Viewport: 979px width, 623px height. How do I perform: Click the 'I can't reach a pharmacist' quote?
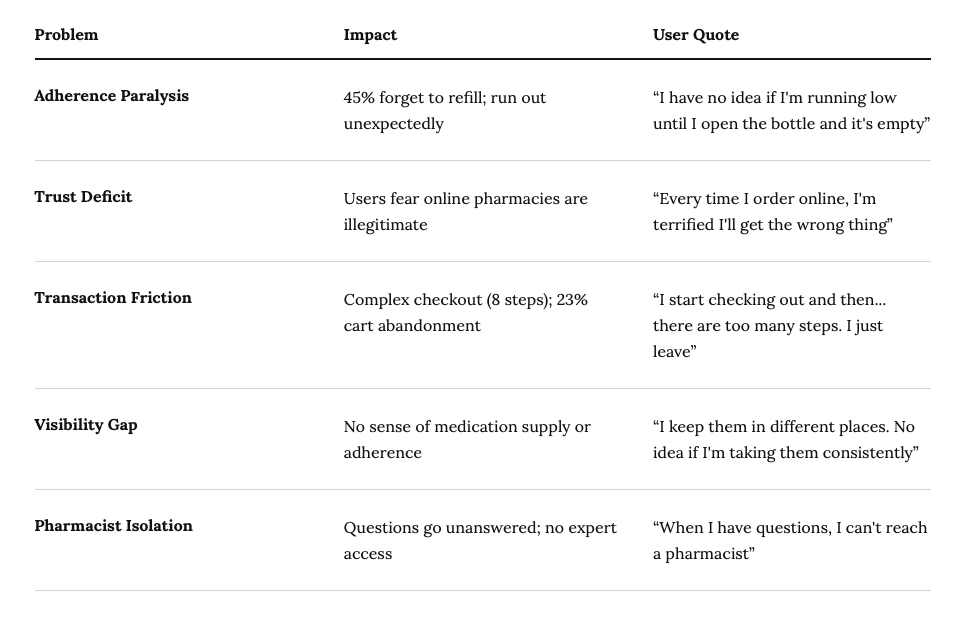[790, 541]
